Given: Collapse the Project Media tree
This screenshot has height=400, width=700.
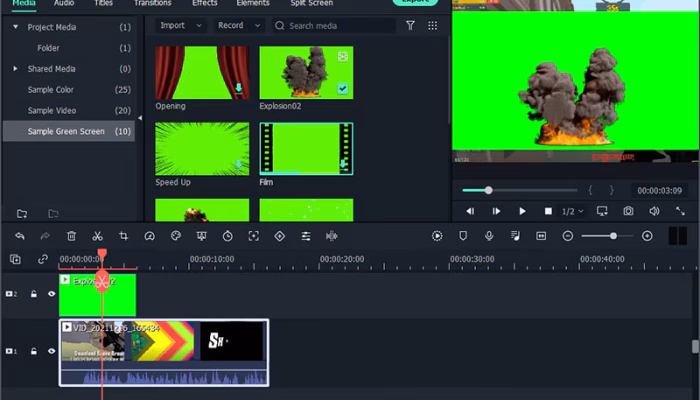Looking at the screenshot, I should point(16,27).
